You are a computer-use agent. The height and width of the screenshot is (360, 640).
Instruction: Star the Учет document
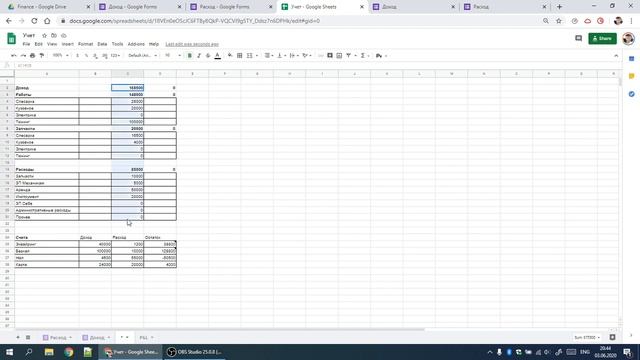(x=44, y=36)
